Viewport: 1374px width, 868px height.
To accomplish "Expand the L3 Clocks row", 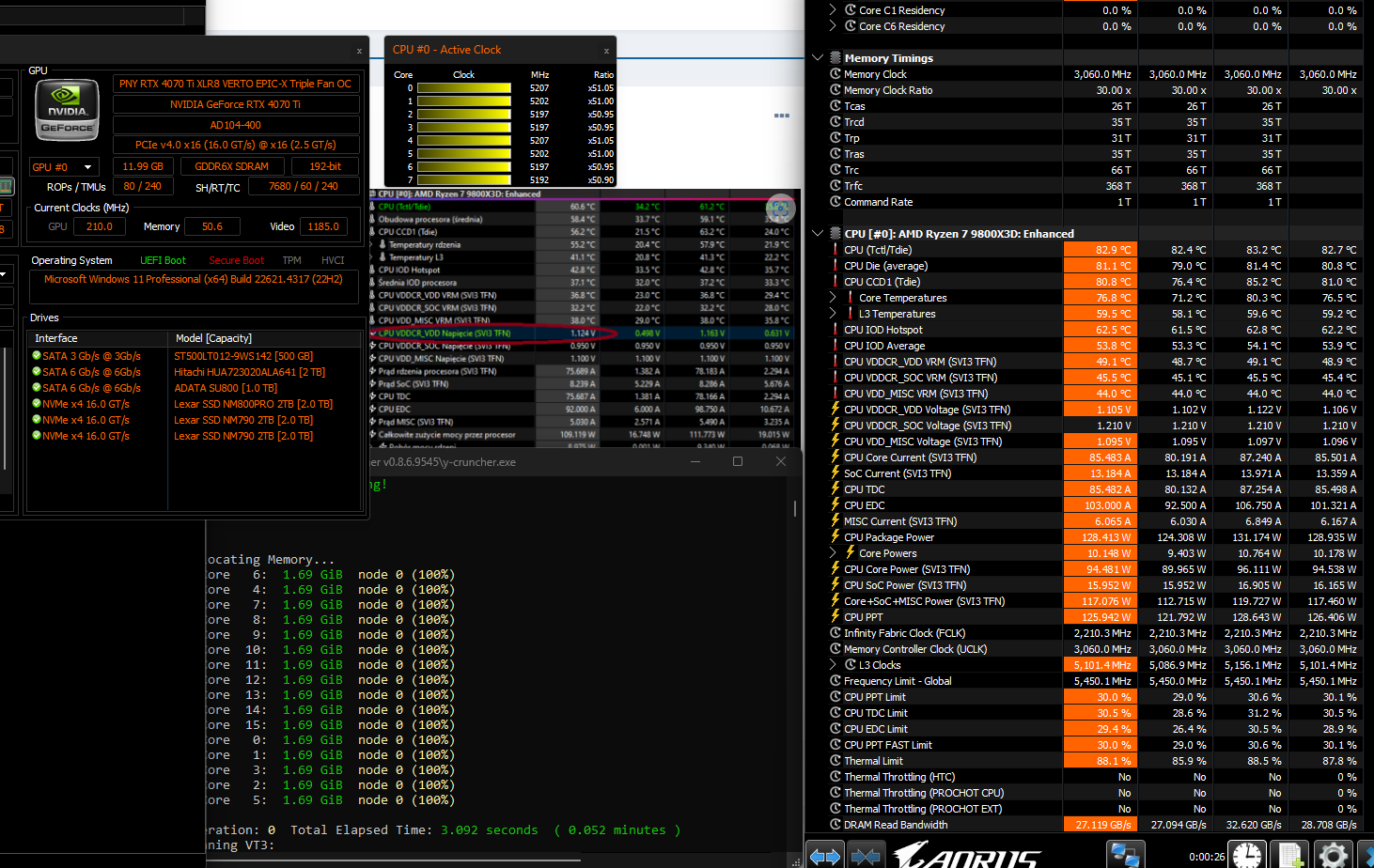I will pyautogui.click(x=833, y=665).
